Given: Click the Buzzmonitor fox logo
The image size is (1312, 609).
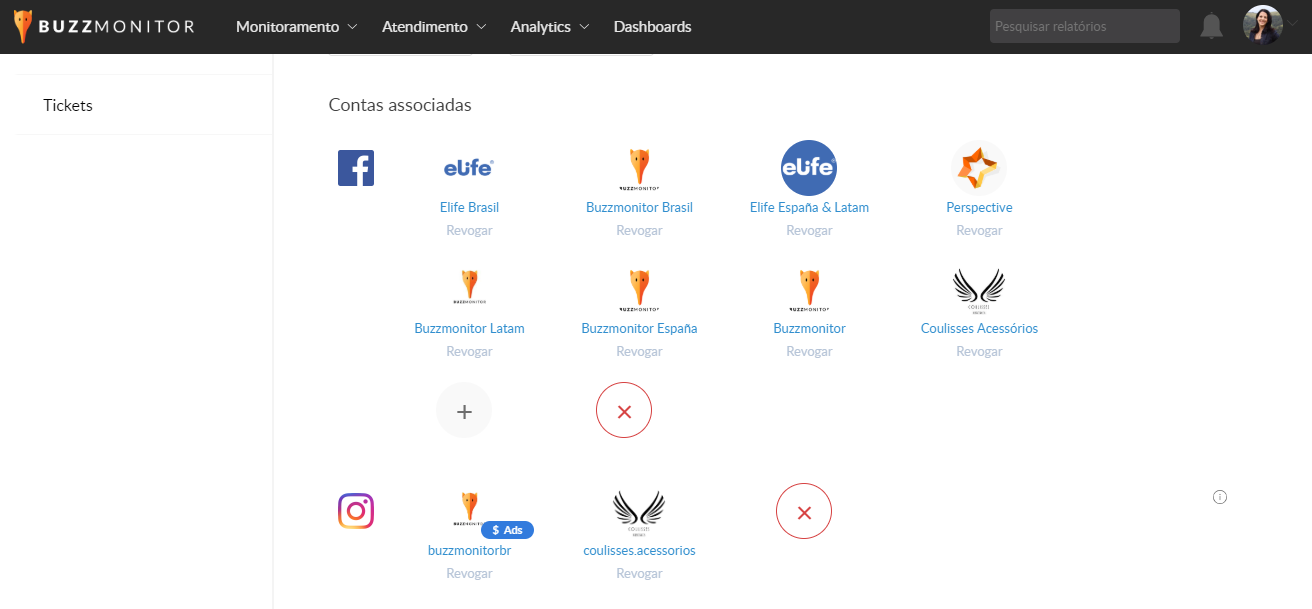Looking at the screenshot, I should pyautogui.click(x=23, y=27).
